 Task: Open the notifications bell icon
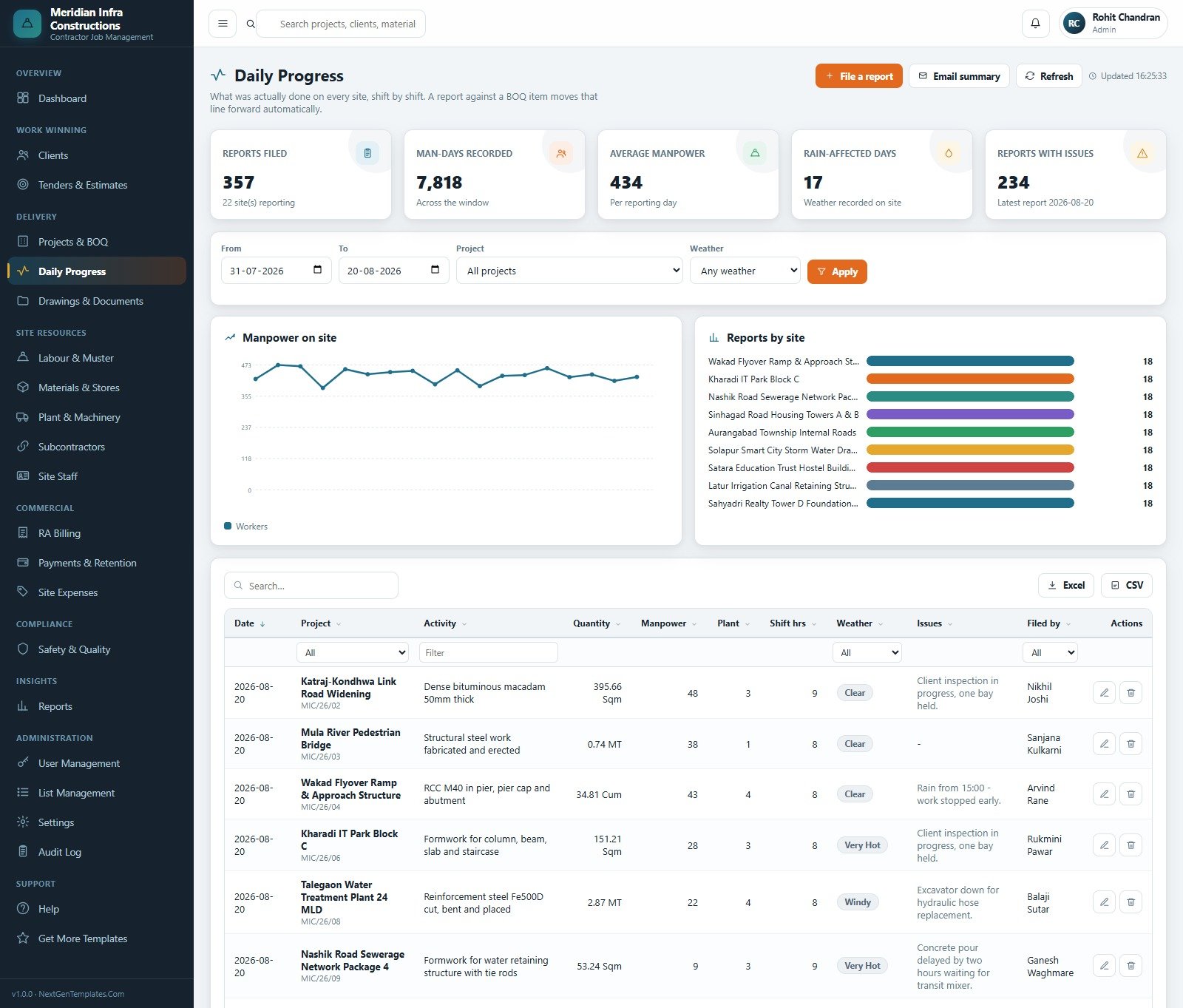point(1035,24)
